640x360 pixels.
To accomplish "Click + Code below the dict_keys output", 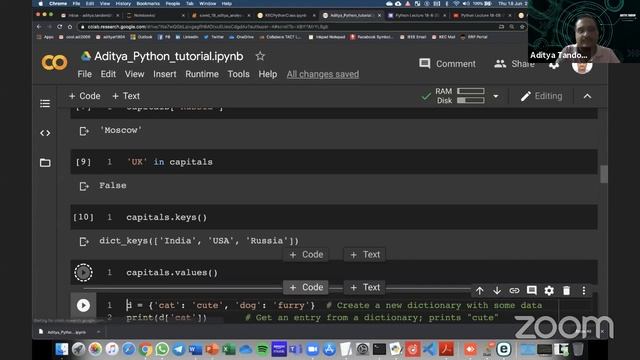I will (306, 255).
